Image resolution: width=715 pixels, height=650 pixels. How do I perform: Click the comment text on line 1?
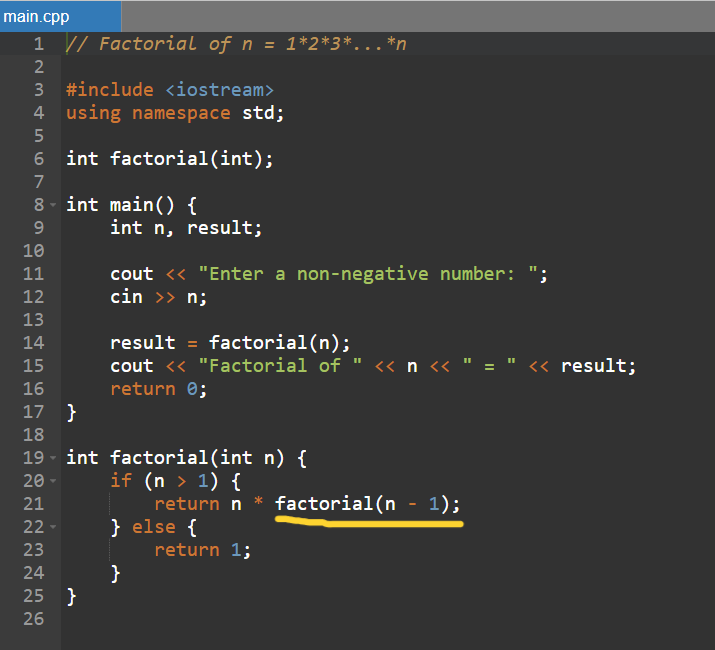[x=236, y=44]
